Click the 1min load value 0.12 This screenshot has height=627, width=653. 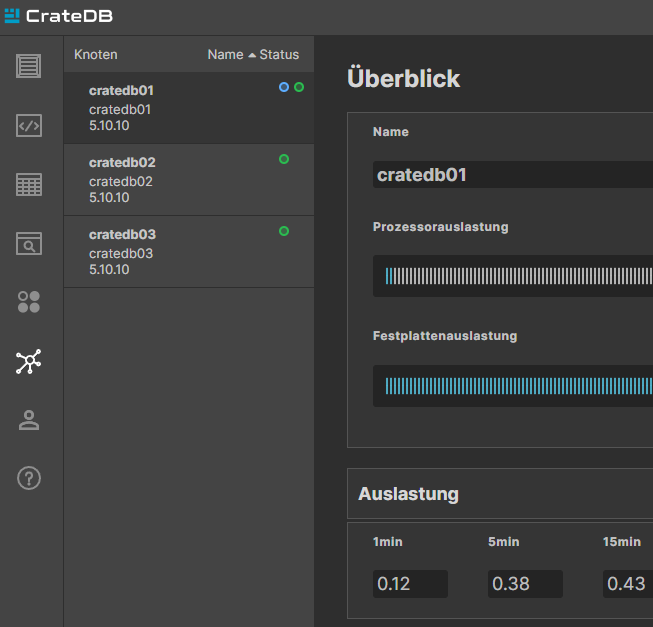point(410,584)
